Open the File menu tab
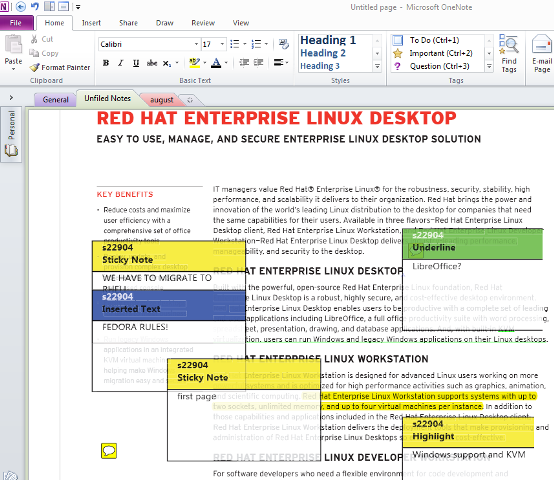 point(17,23)
